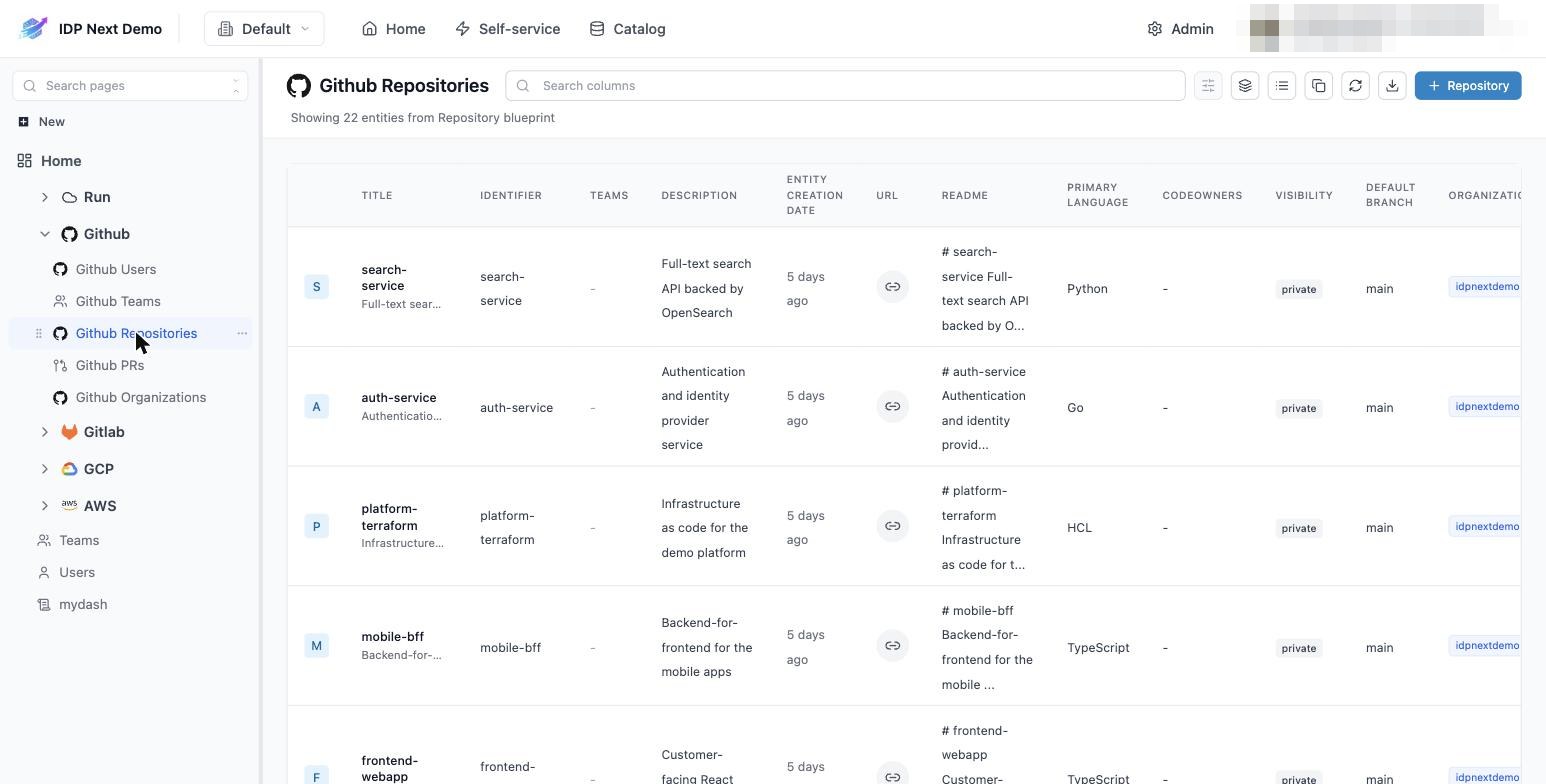The width and height of the screenshot is (1546, 784).
Task: Click the download export icon
Action: [1392, 86]
